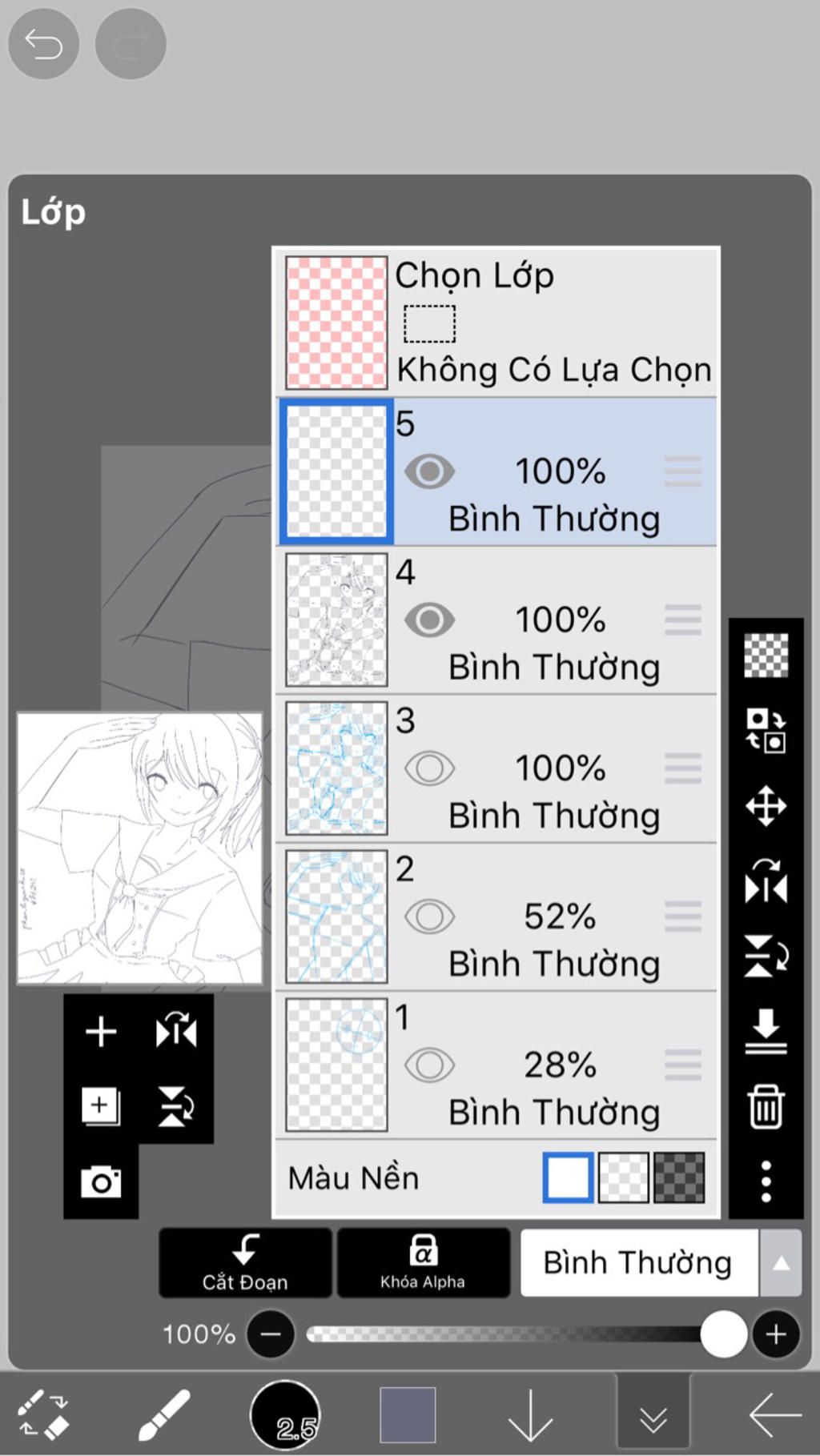820x1456 pixels.
Task: Open the Bình Thường blend mode dropdown
Action: pos(638,1263)
